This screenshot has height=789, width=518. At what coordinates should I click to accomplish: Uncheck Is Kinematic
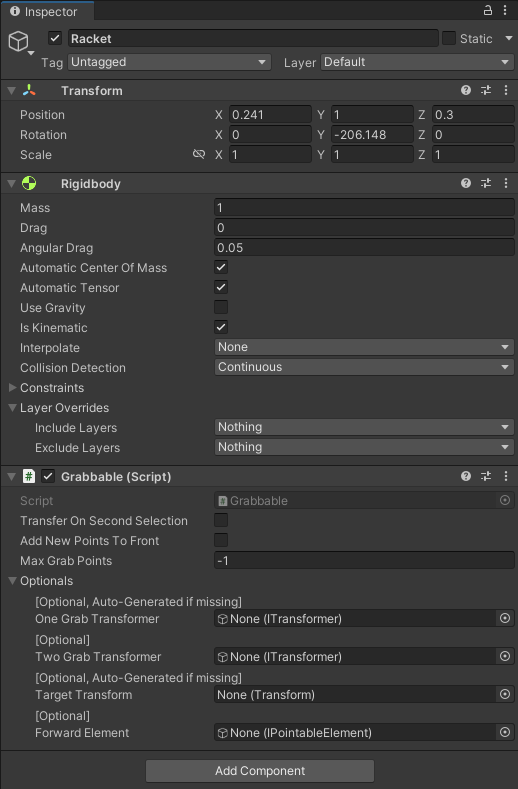point(221,327)
